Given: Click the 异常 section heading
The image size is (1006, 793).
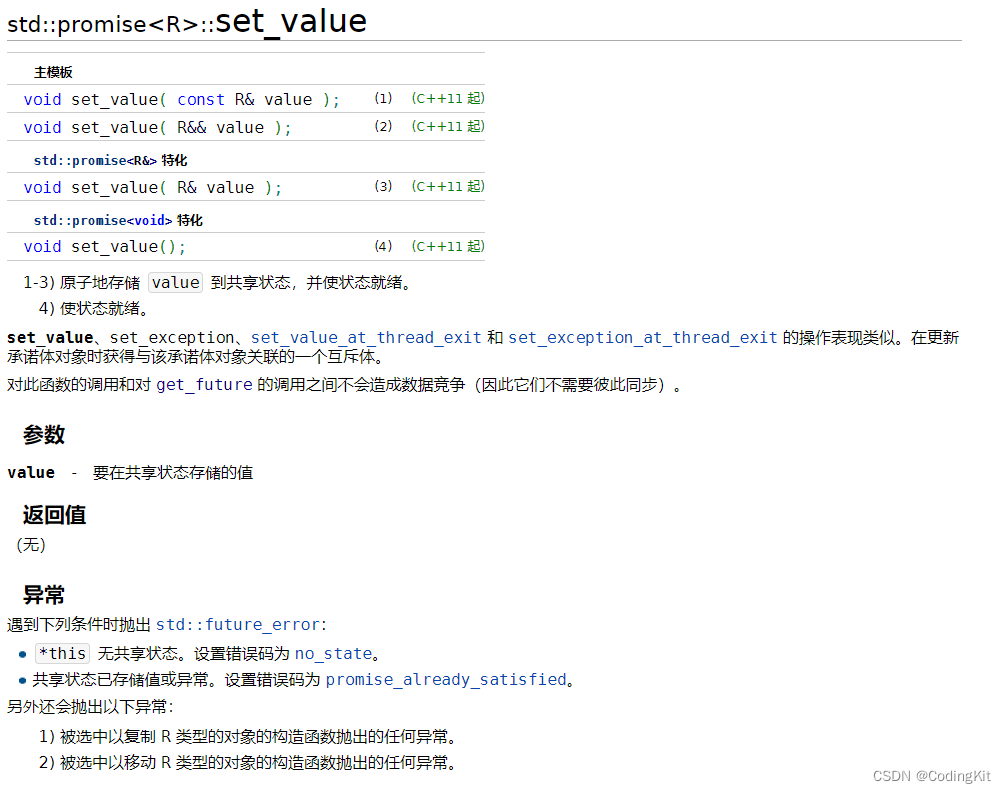Looking at the screenshot, I should pos(44,595).
